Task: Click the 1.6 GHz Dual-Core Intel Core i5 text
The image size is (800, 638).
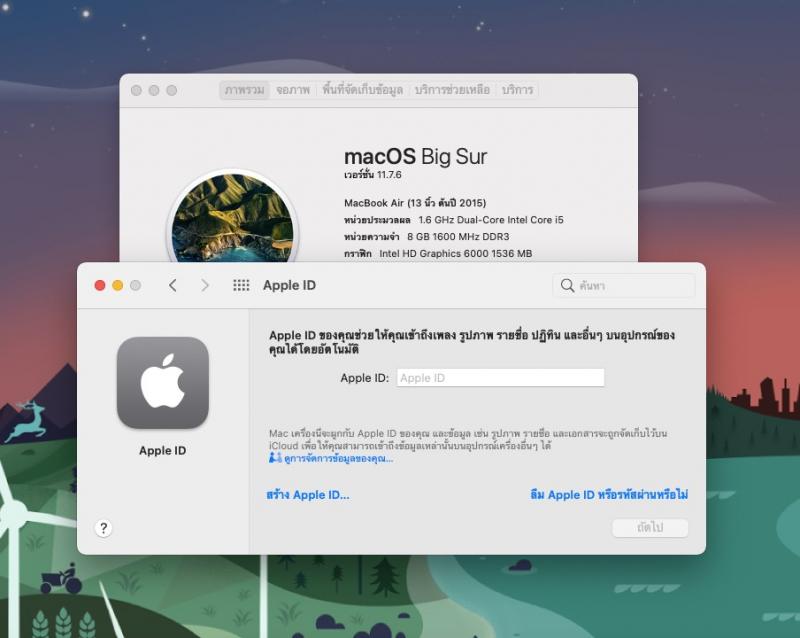Action: [491, 220]
